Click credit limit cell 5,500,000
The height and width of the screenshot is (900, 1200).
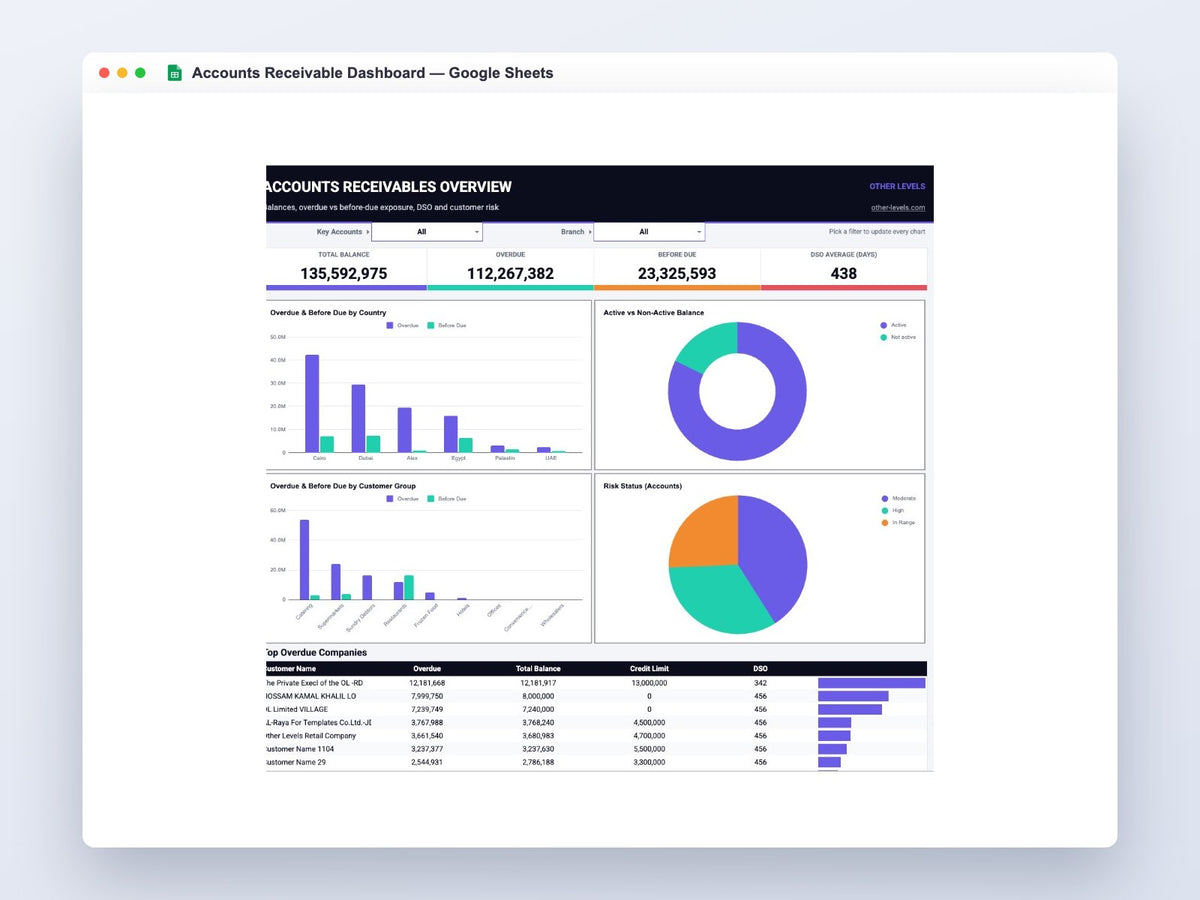point(648,748)
